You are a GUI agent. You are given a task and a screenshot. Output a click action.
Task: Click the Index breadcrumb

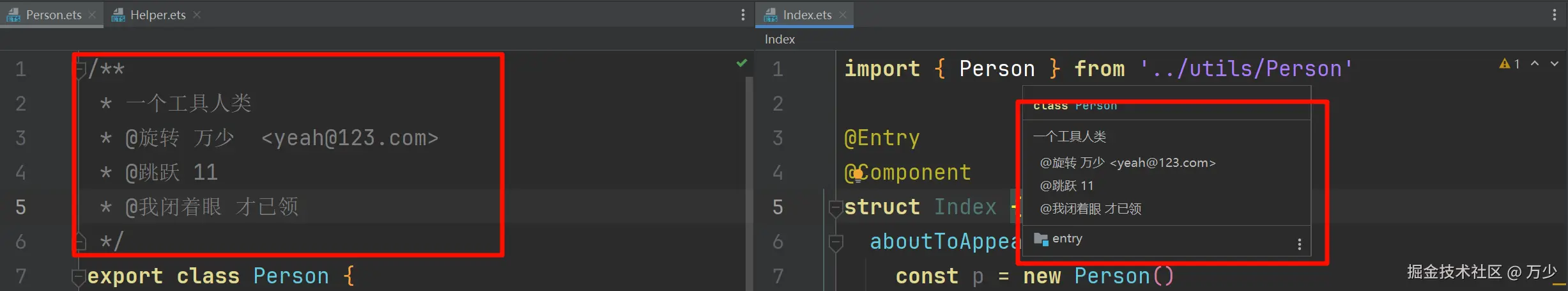[x=780, y=39]
